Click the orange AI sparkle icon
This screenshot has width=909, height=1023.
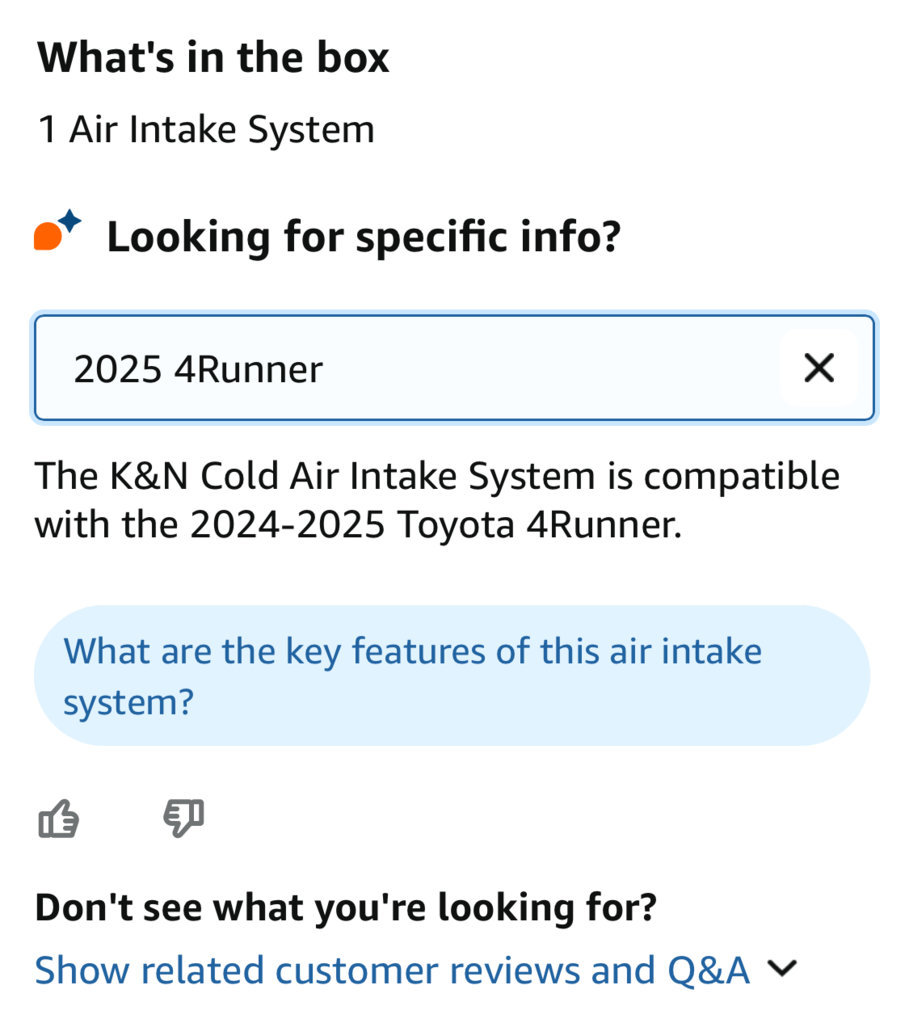click(x=57, y=231)
